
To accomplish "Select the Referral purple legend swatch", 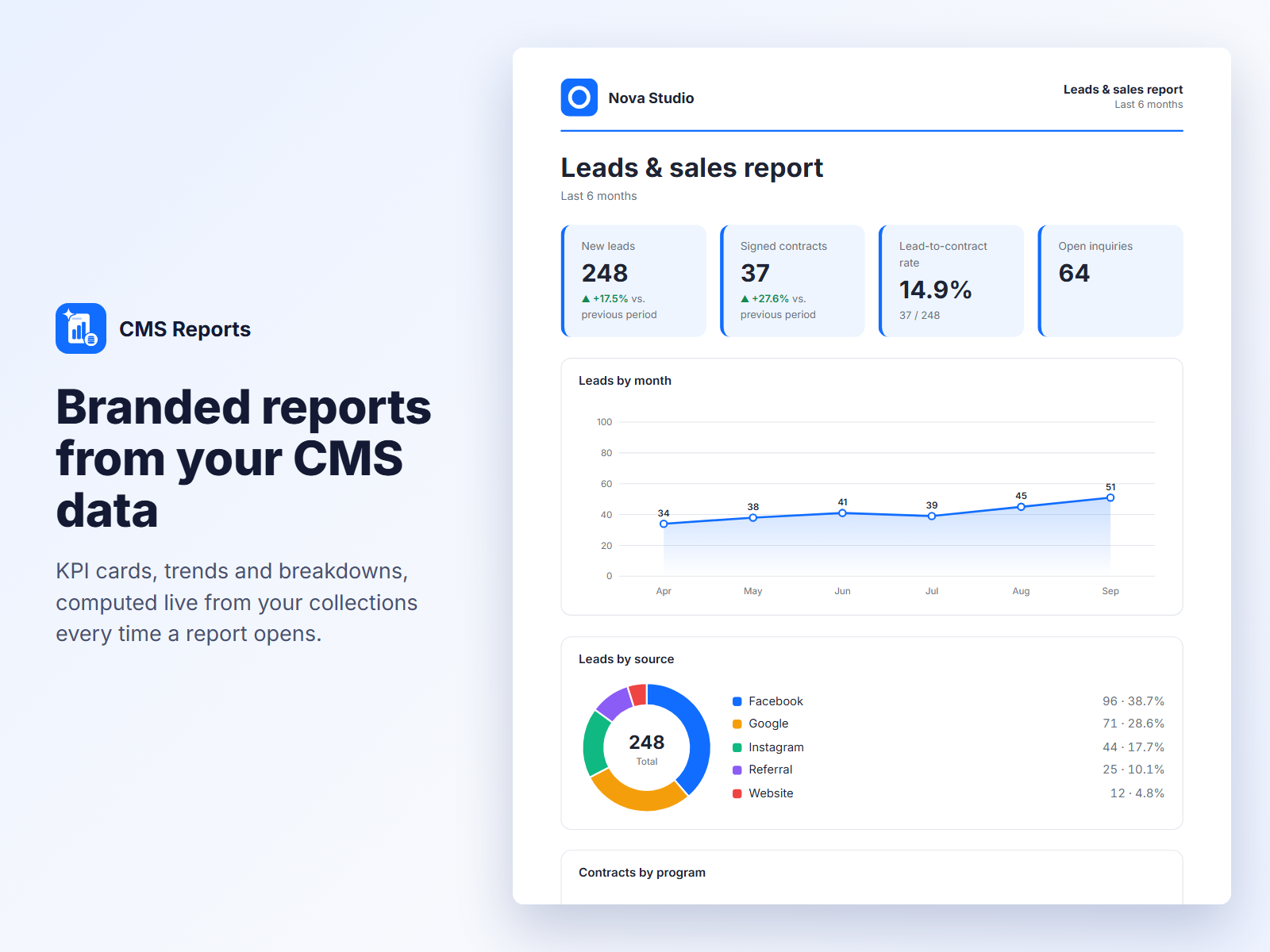I will coord(737,770).
